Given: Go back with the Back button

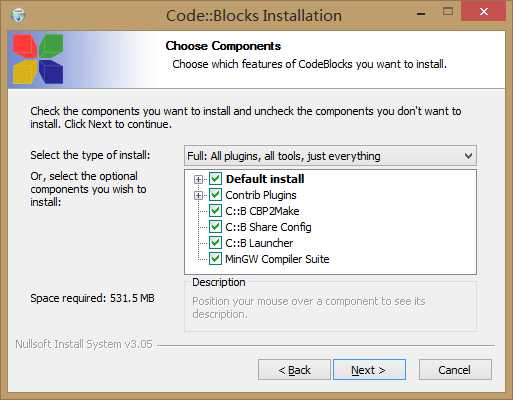Looking at the screenshot, I should [x=294, y=370].
